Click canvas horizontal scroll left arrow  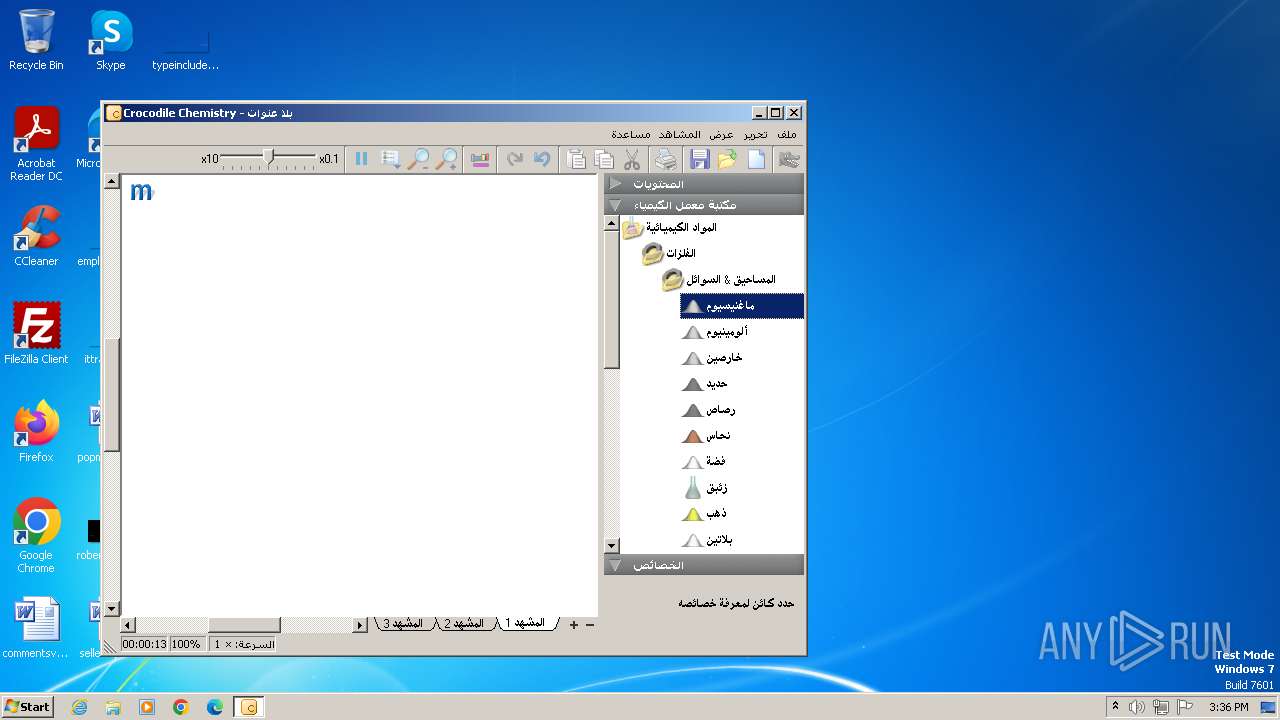[128, 625]
